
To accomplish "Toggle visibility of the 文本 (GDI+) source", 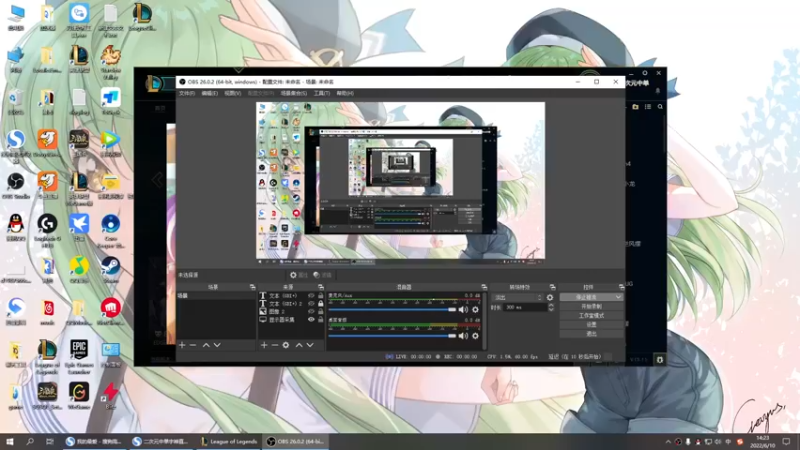I will click(311, 295).
